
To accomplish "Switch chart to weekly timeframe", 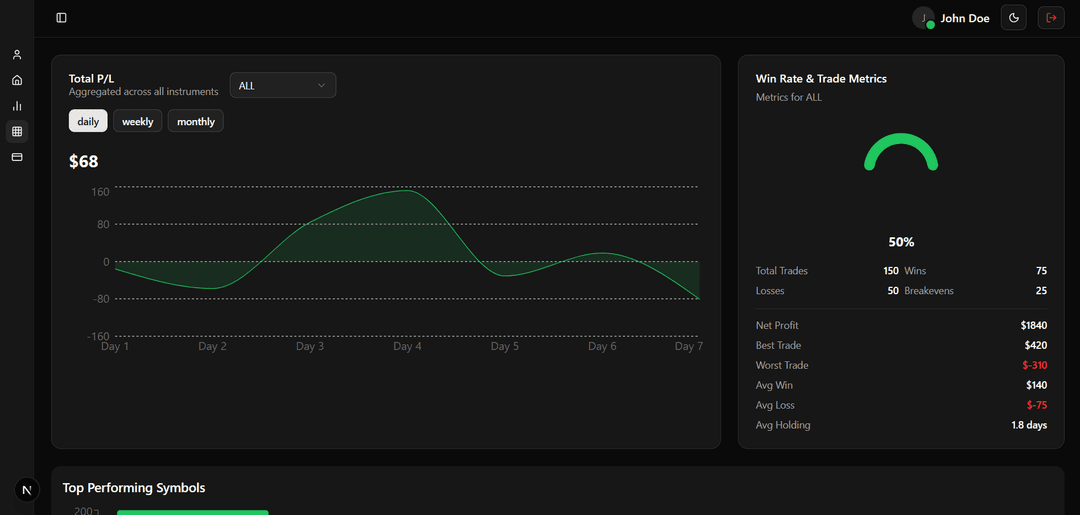I will click(138, 121).
